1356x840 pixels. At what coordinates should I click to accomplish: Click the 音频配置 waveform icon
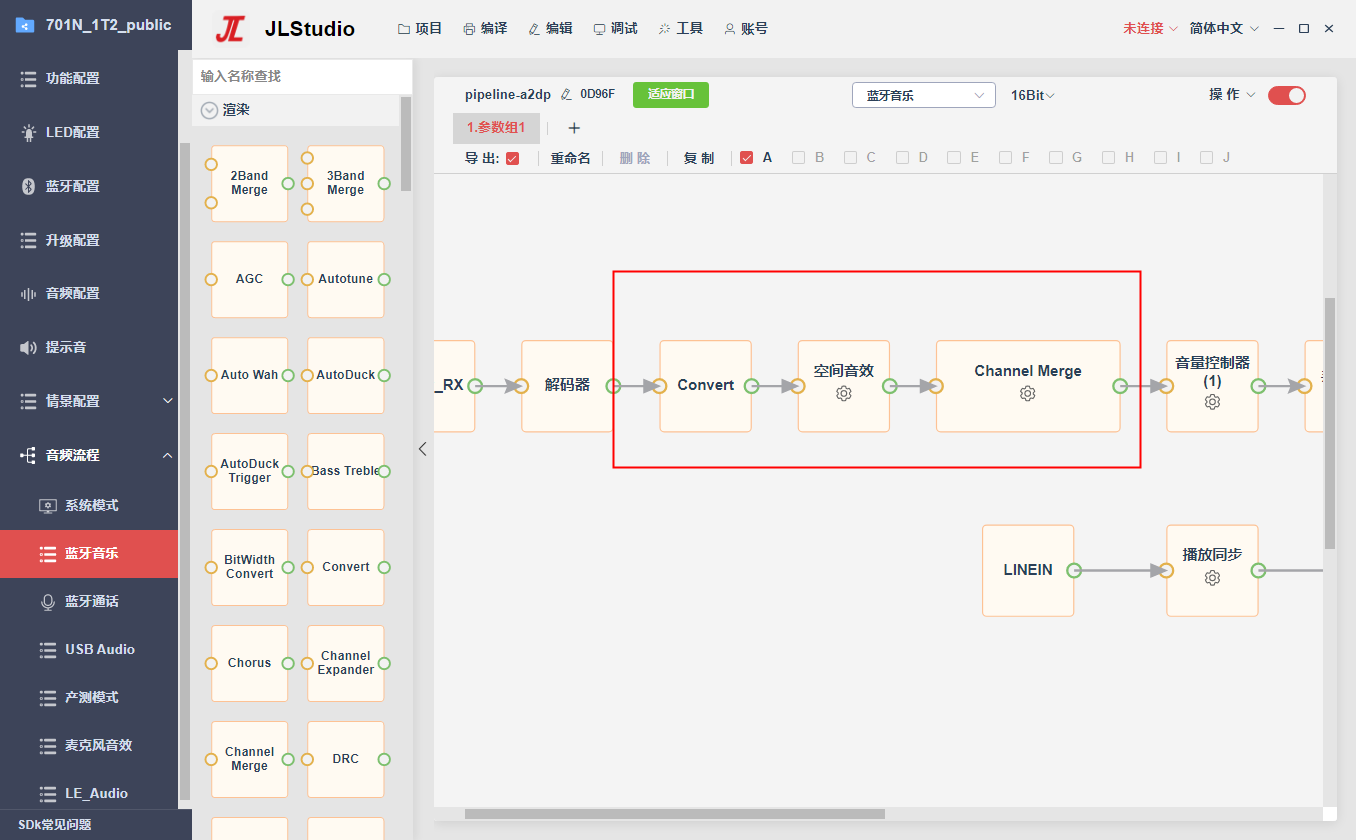click(x=28, y=293)
